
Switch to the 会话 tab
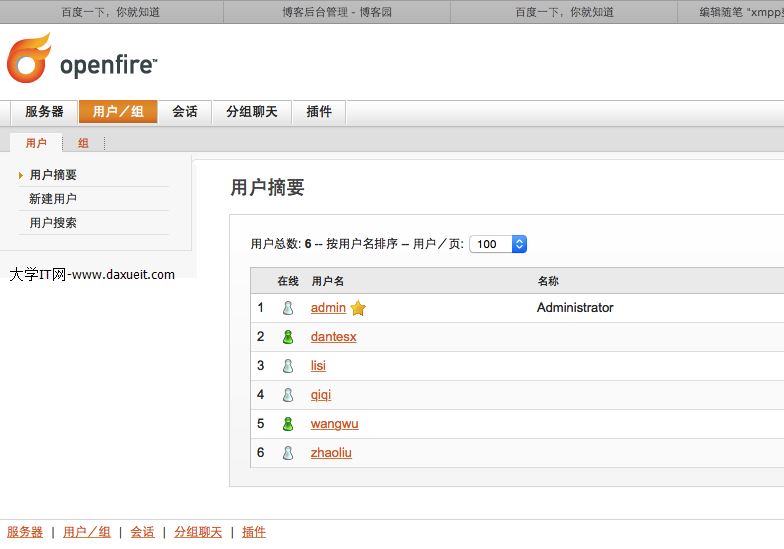185,112
